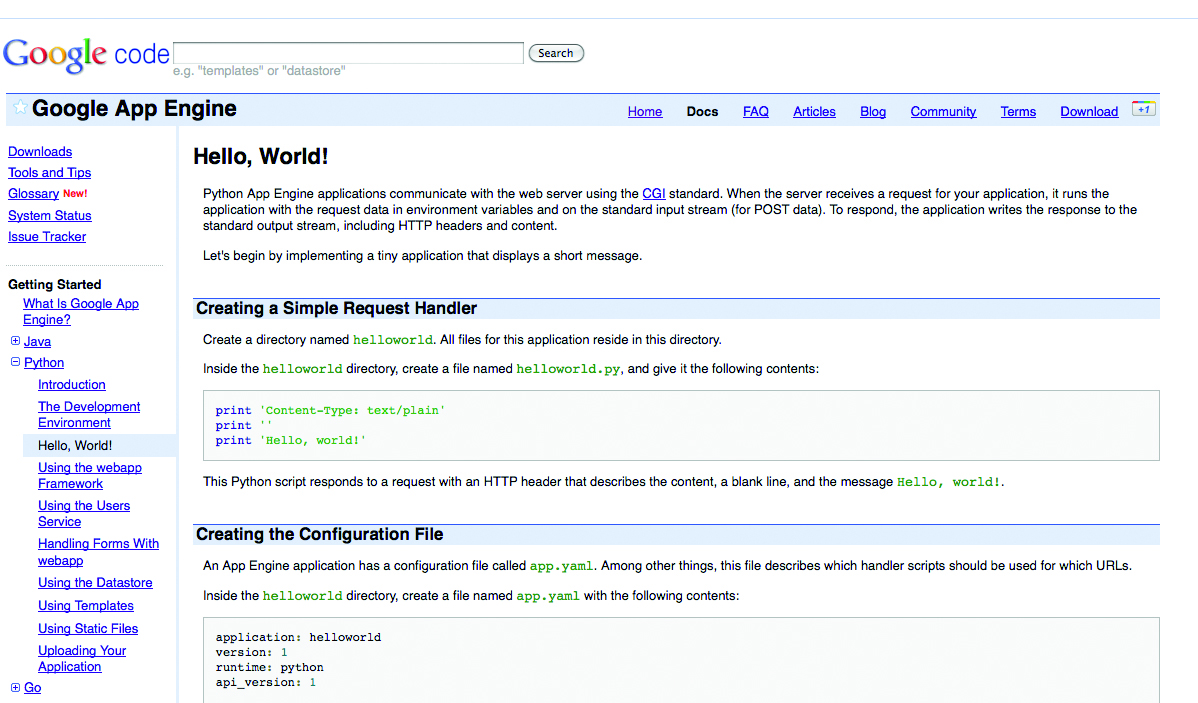Open the Download tab
Screen dimensions: 1198x703
coord(1089,112)
